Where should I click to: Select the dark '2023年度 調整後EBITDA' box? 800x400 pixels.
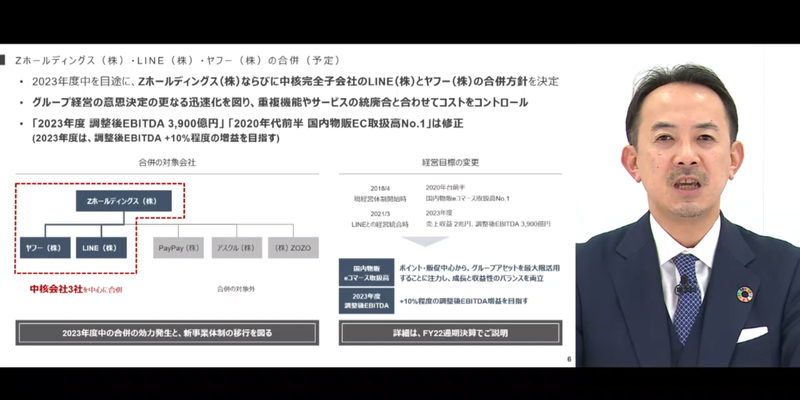click(366, 301)
